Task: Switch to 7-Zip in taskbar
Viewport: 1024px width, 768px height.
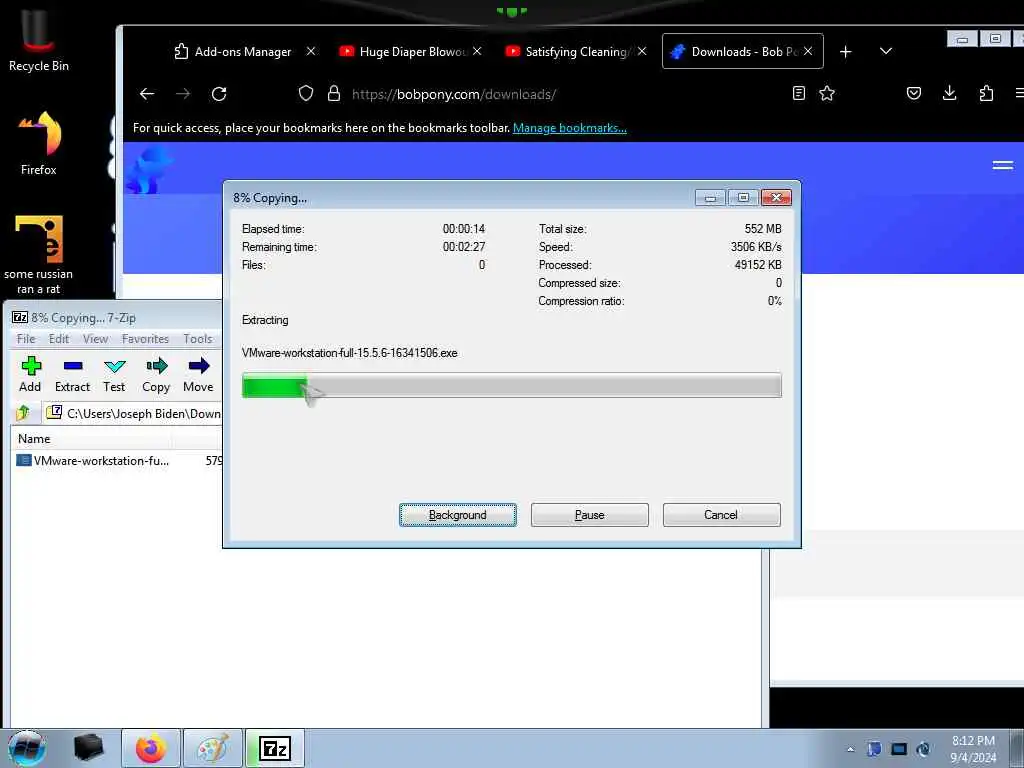Action: coord(275,748)
